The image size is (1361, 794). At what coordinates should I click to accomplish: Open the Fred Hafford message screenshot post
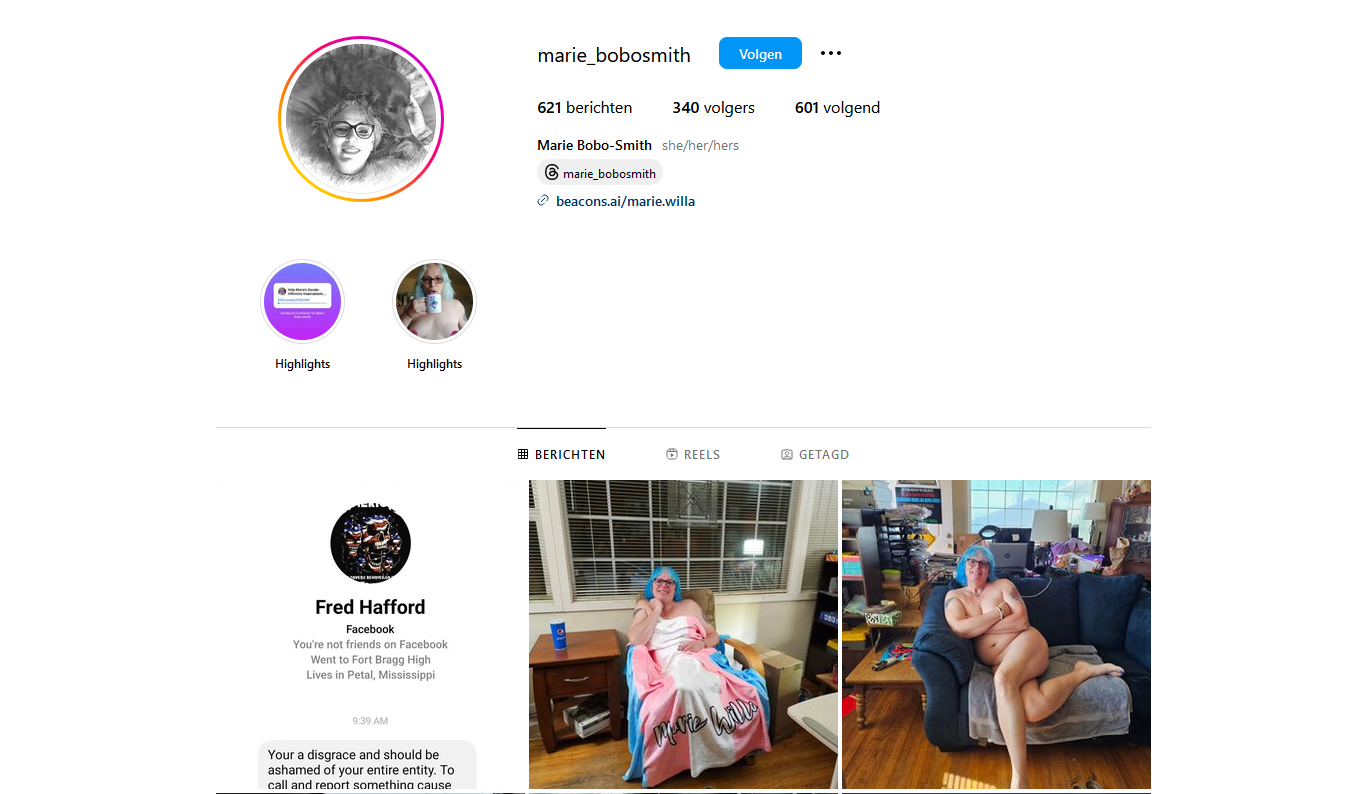point(370,635)
